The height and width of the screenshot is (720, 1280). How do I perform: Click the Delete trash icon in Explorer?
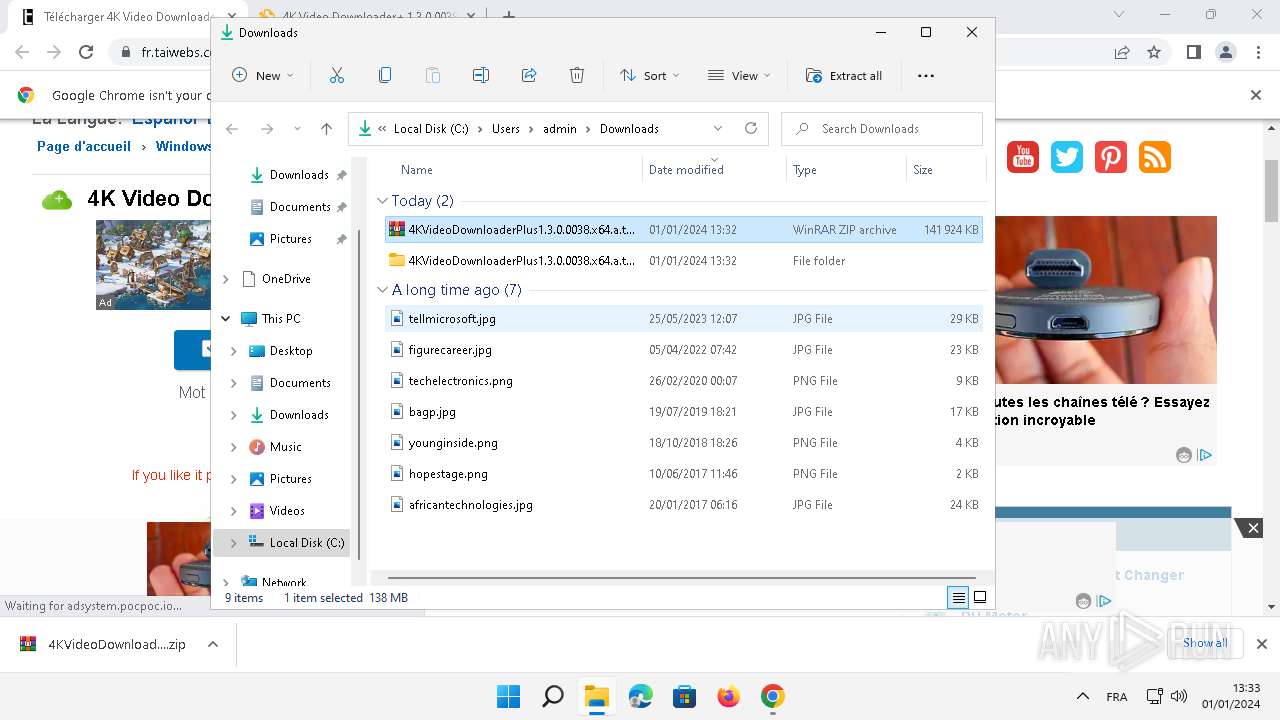[x=577, y=75]
